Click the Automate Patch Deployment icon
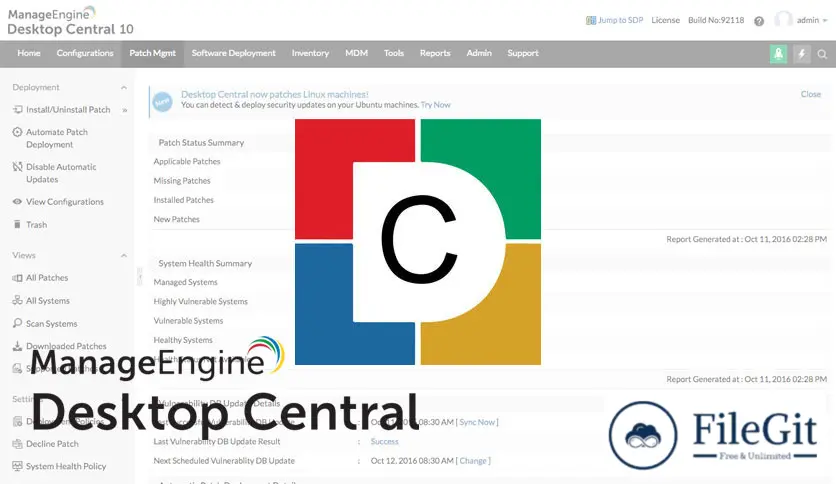 17,132
